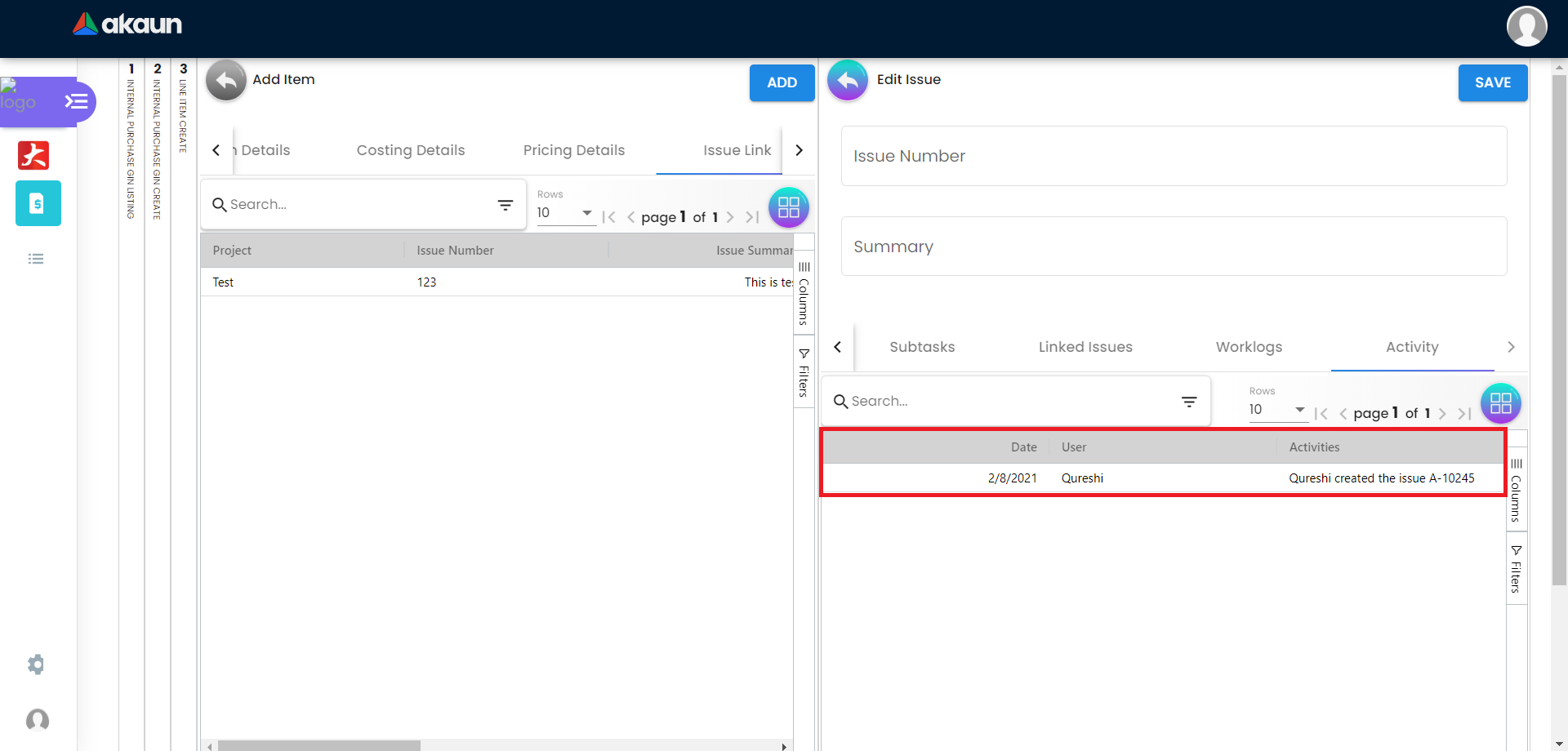This screenshot has height=751, width=1568.
Task: Click the page vertical scrollbar
Action: tap(1559, 331)
